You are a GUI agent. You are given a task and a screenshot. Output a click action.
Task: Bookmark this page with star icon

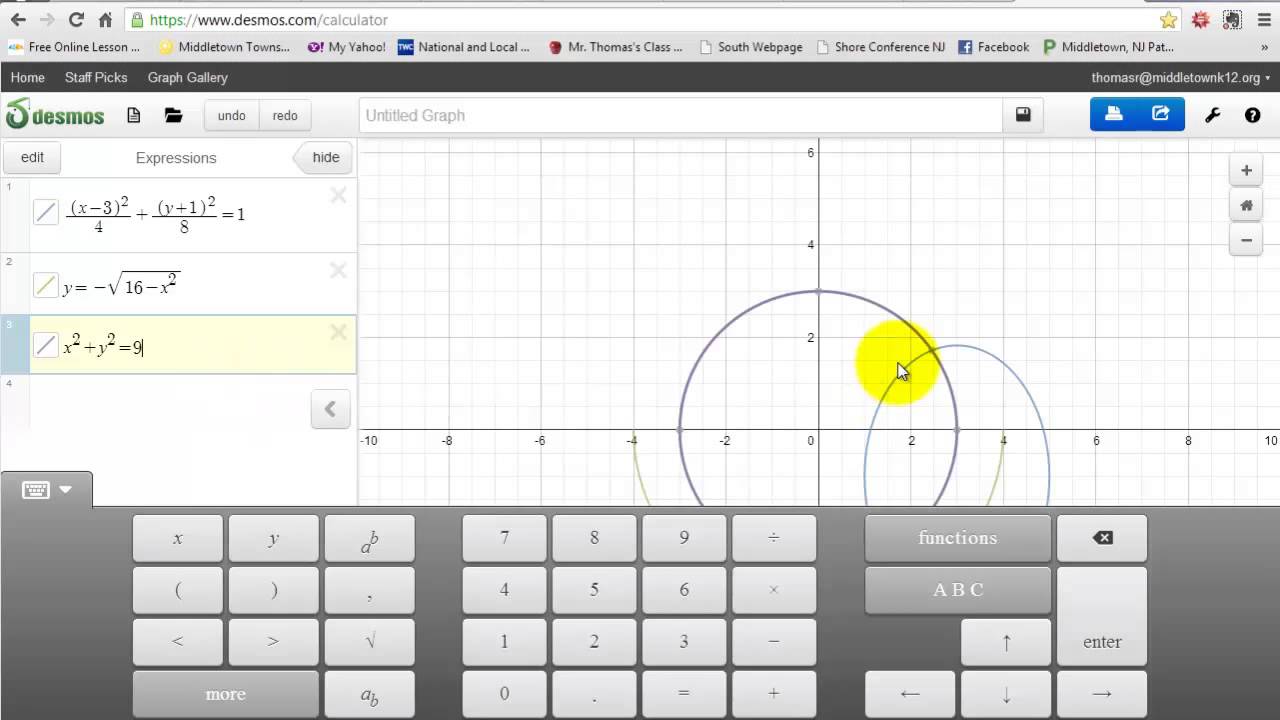coord(1168,20)
